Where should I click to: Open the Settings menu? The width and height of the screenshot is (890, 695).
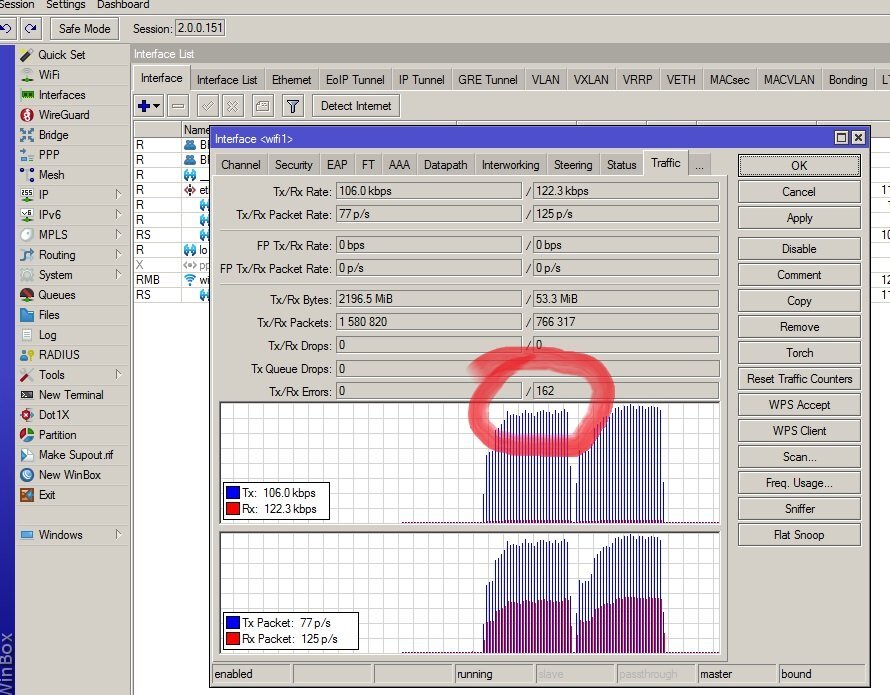[66, 5]
